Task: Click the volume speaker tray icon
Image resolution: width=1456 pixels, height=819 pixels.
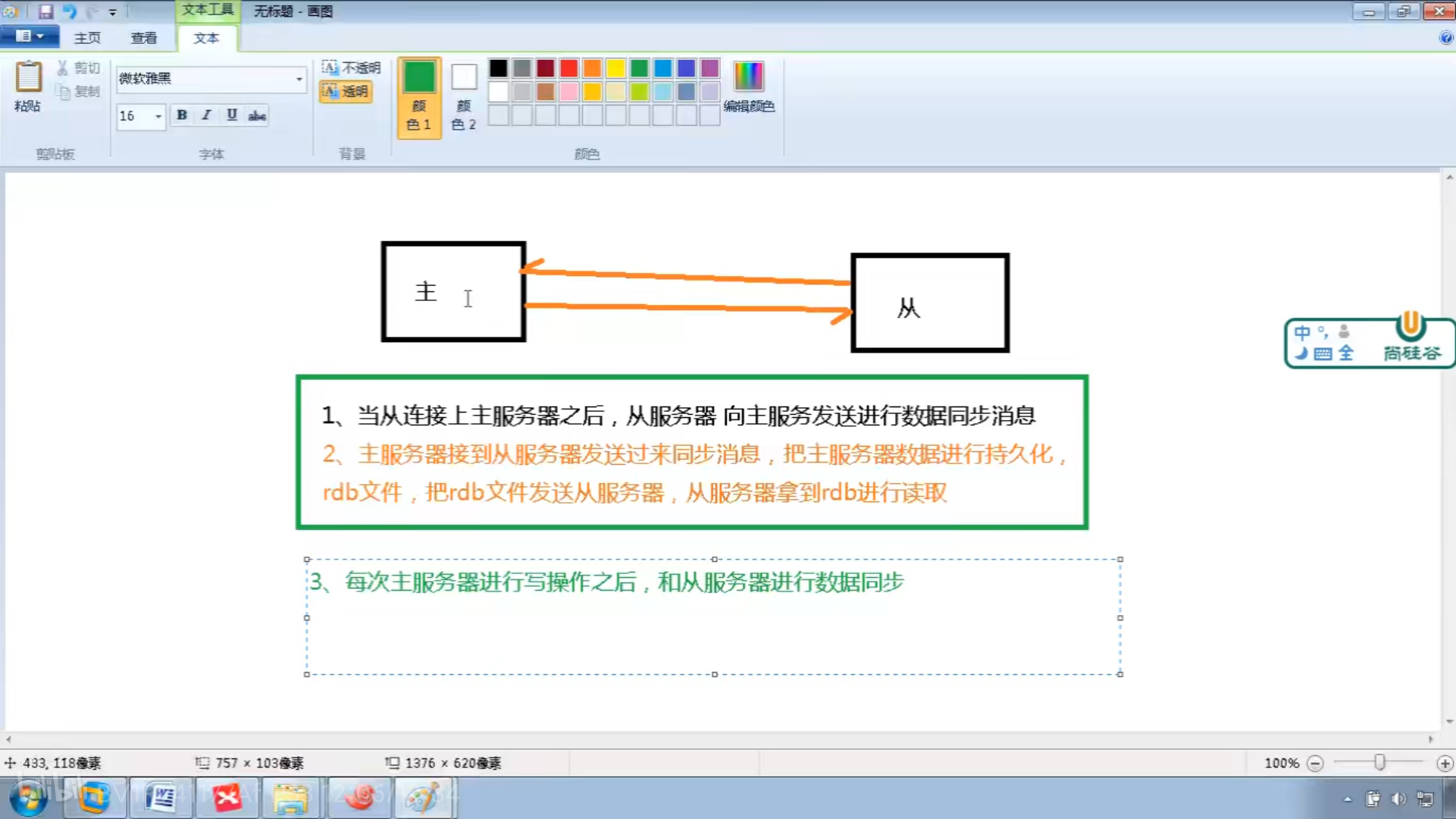Action: coord(1398,799)
